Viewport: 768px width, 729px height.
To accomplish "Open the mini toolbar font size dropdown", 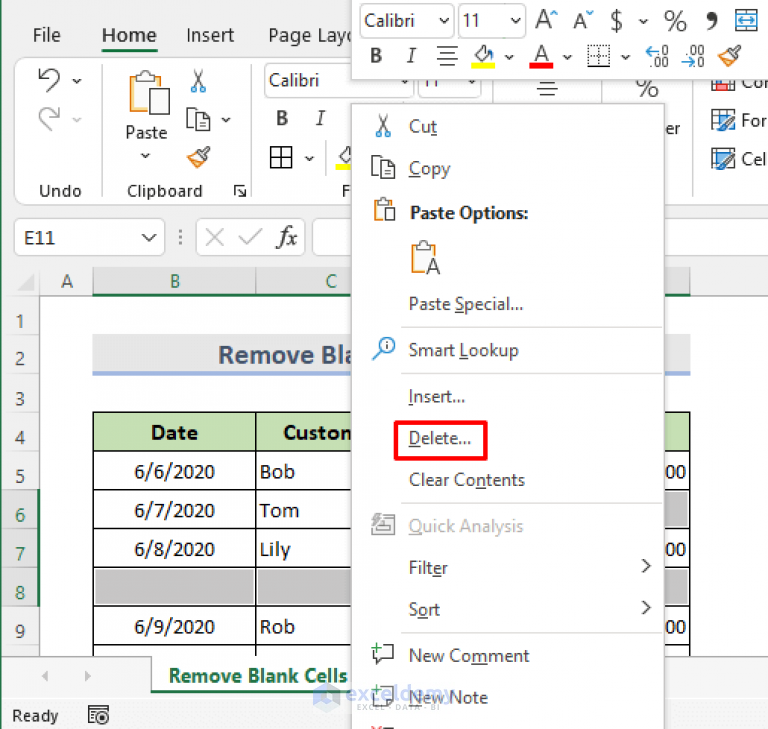I will point(515,21).
